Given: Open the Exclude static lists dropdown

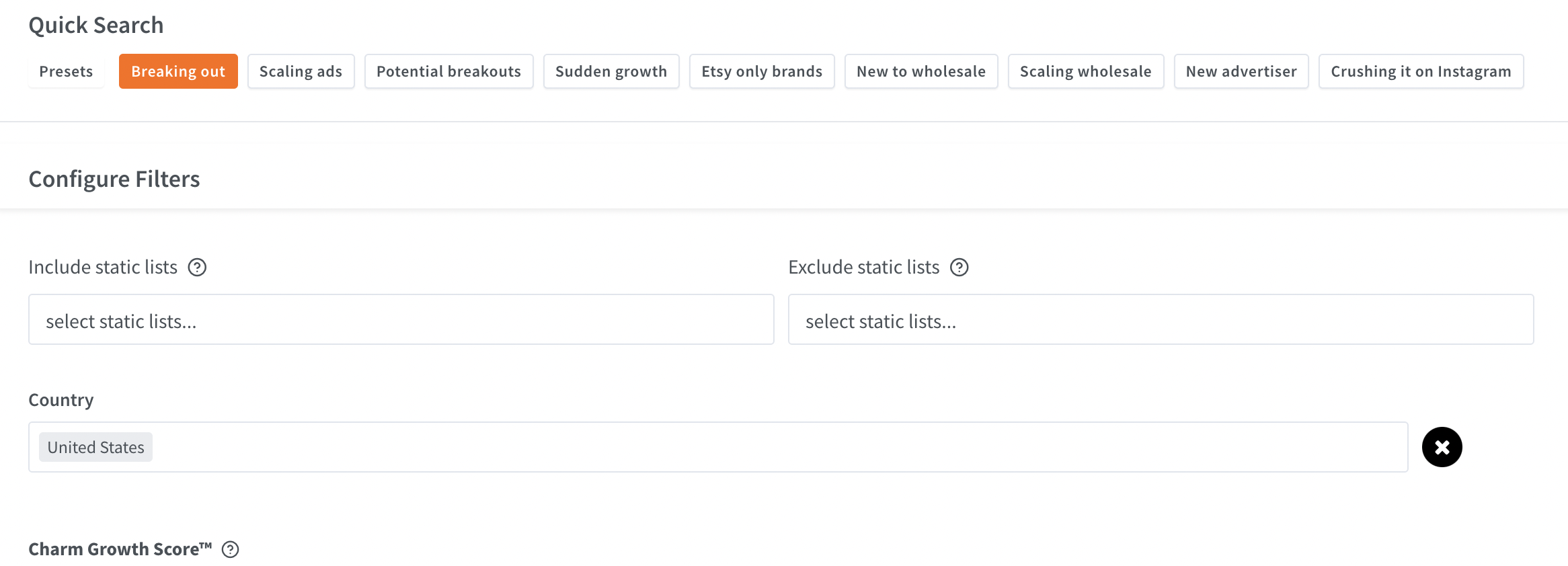Looking at the screenshot, I should click(x=1161, y=320).
